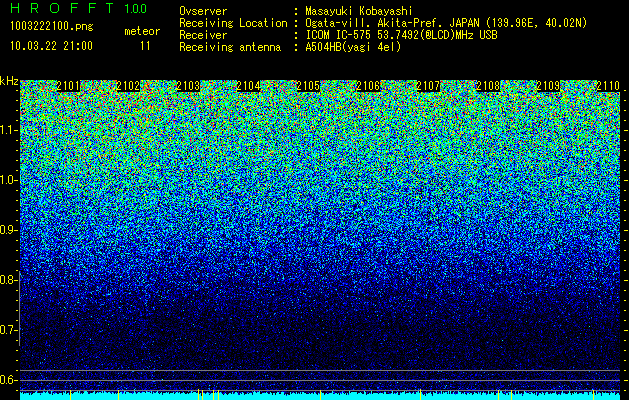This screenshot has width=629, height=400.
Task: Click the 2105 time label
Action: click(308, 86)
